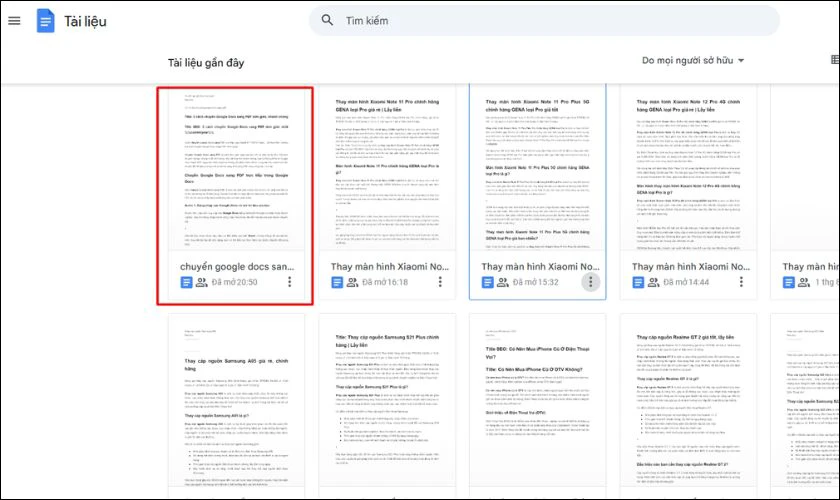Click shared people icon beside Đã mở 20:50
This screenshot has width=840, height=500.
pos(201,282)
